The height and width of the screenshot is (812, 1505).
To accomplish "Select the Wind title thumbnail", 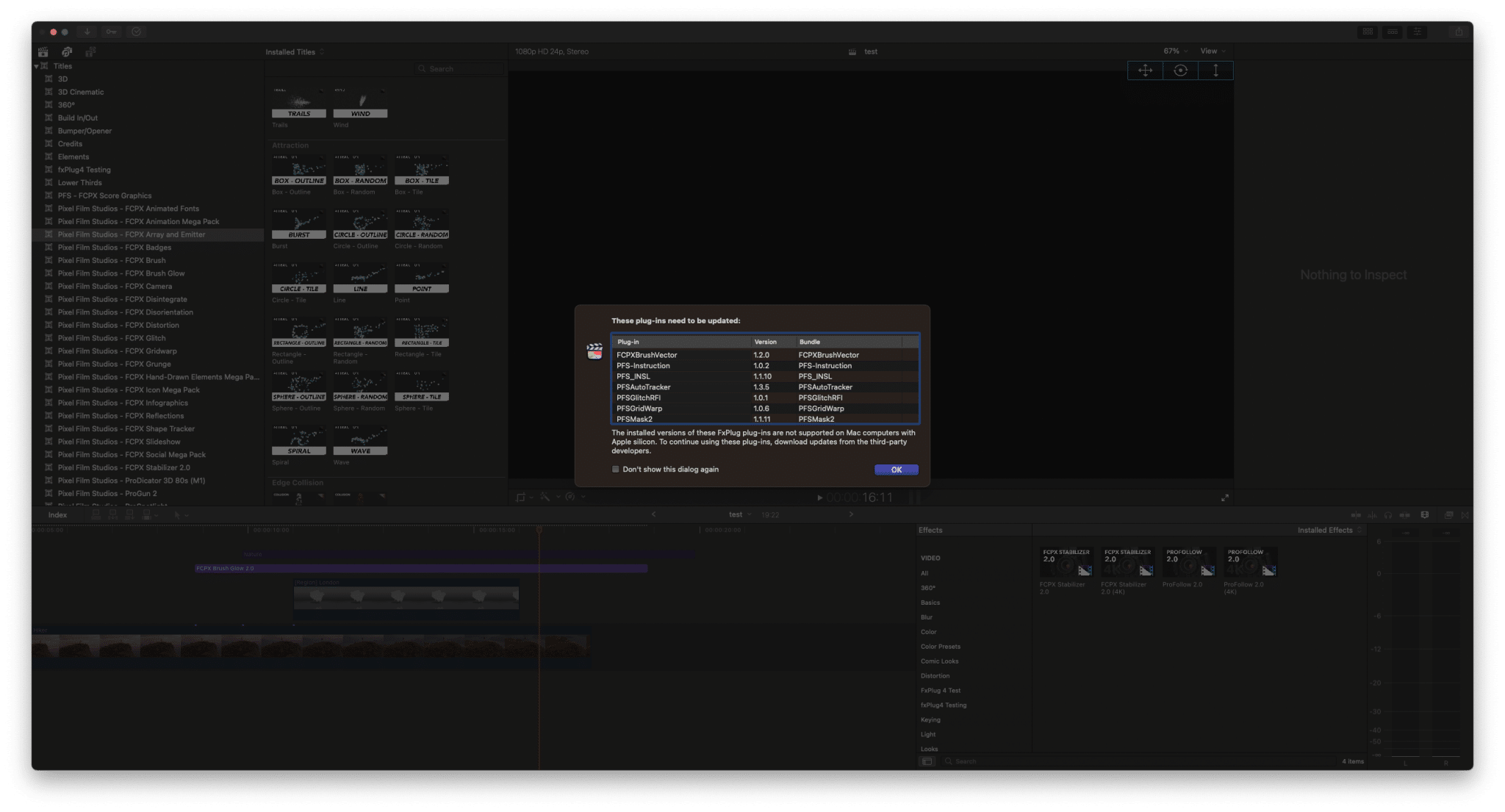I will coord(360,104).
